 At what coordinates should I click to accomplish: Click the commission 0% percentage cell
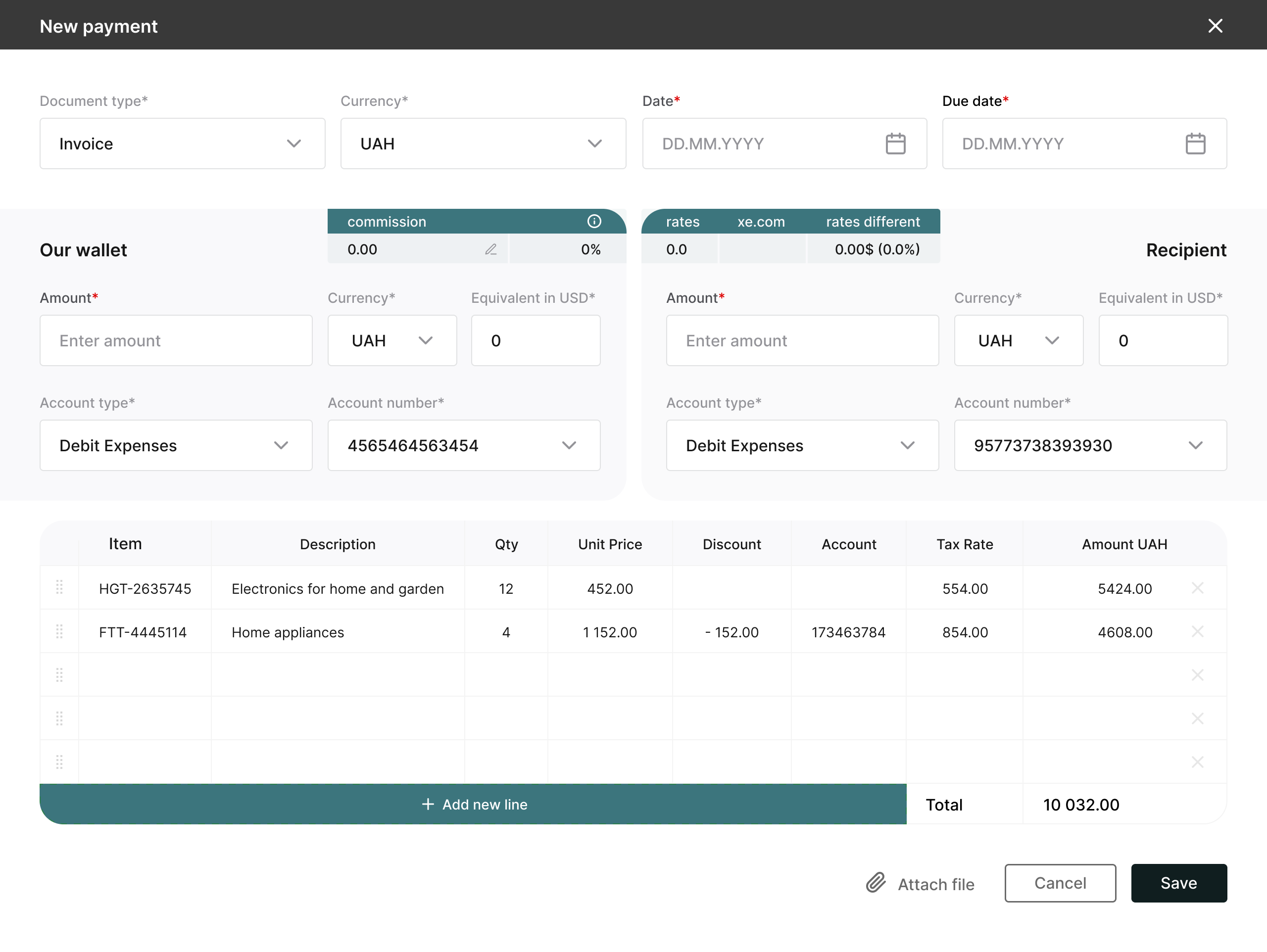tap(568, 249)
